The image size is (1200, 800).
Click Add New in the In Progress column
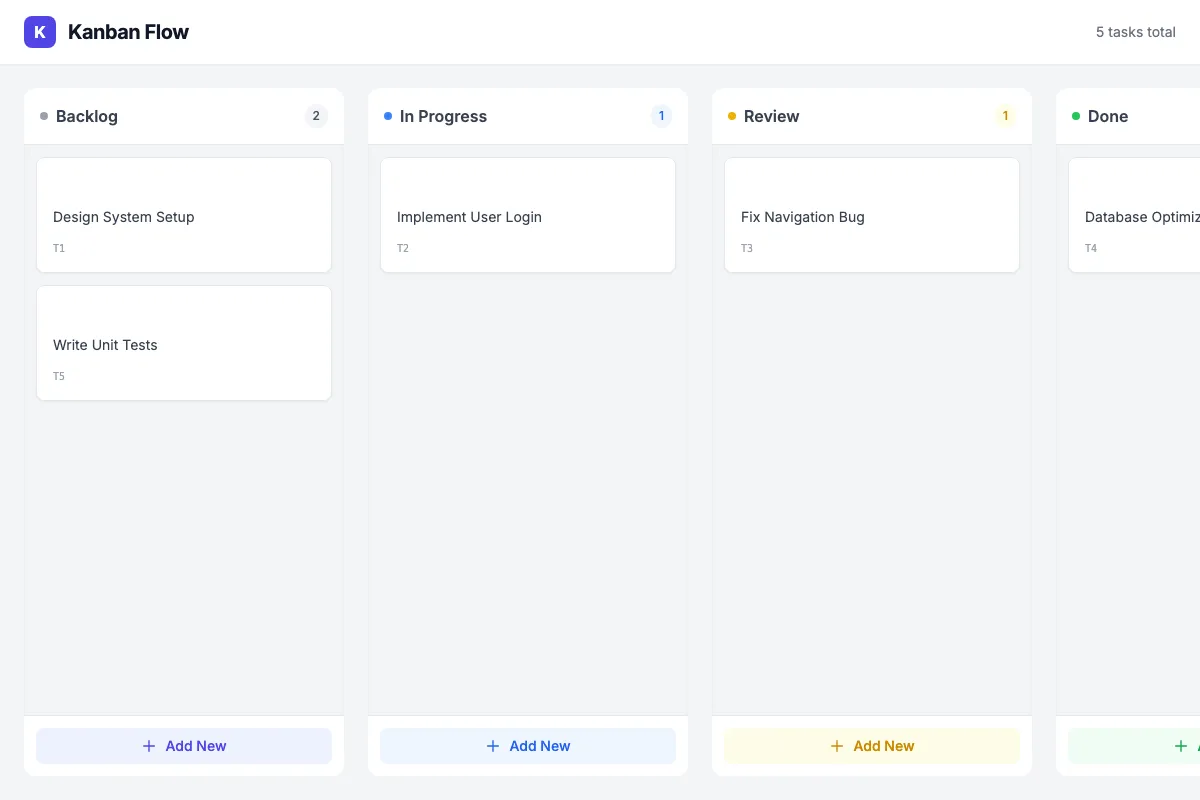tap(528, 746)
